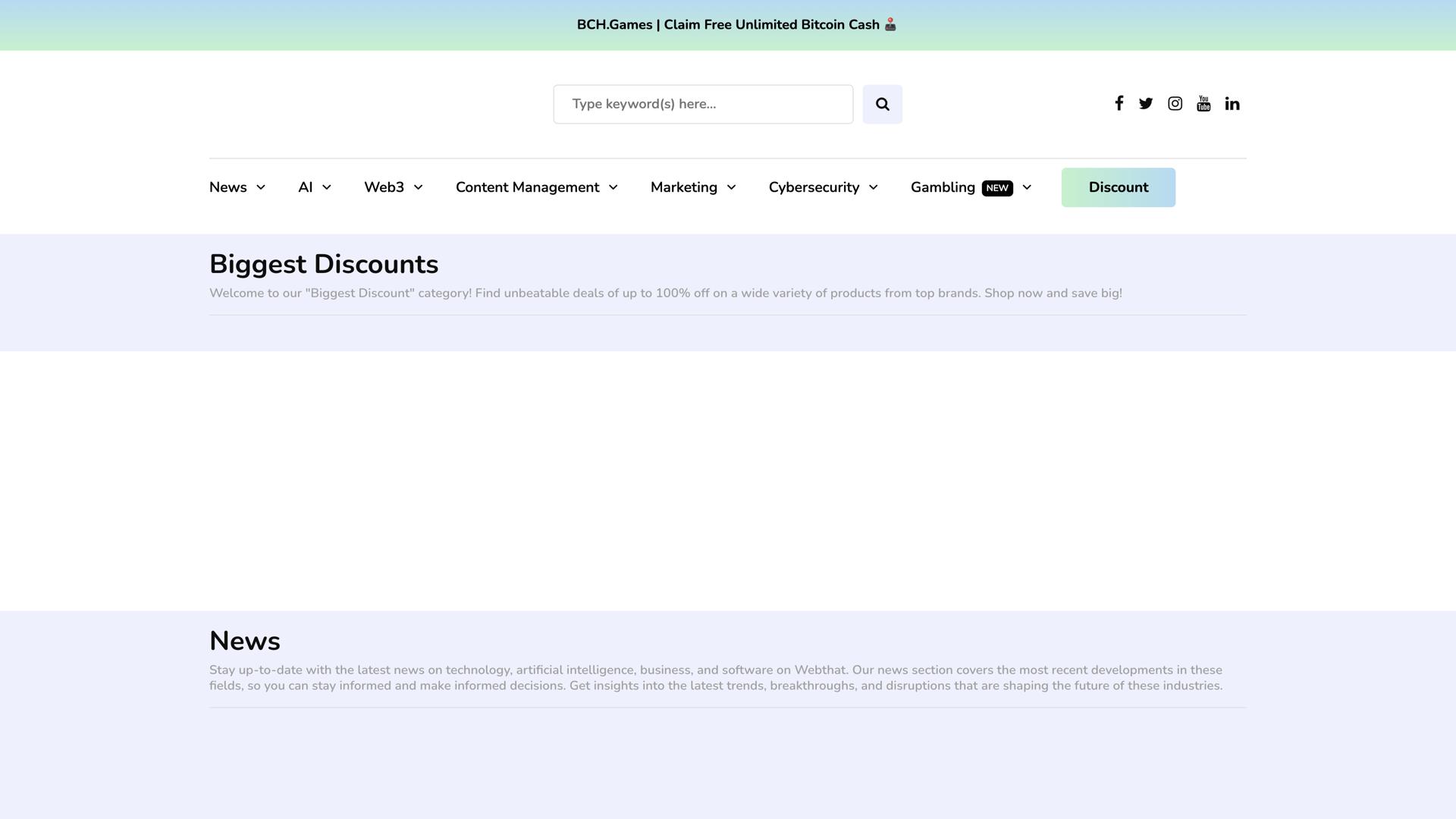The height and width of the screenshot is (819, 1456).
Task: Expand the Content Management dropdown
Action: 613,187
